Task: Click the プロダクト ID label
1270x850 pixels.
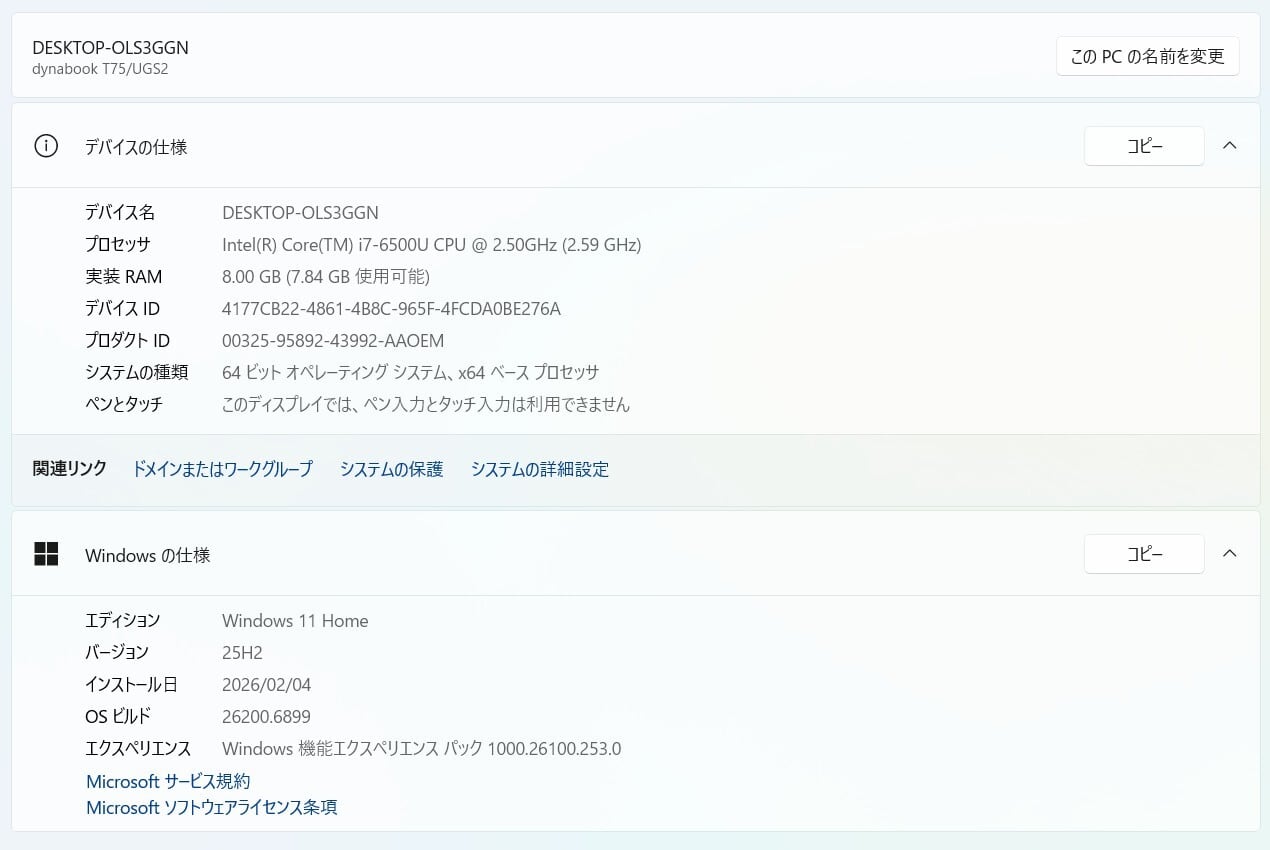Action: point(127,340)
